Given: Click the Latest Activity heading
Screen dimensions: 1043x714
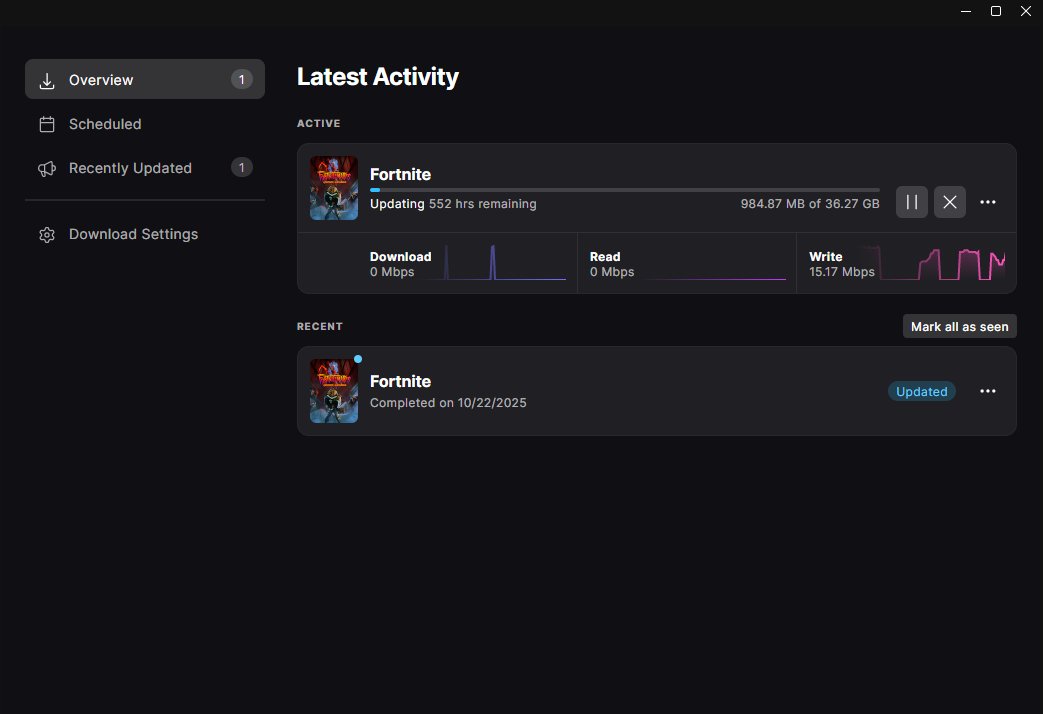Looking at the screenshot, I should click(378, 77).
